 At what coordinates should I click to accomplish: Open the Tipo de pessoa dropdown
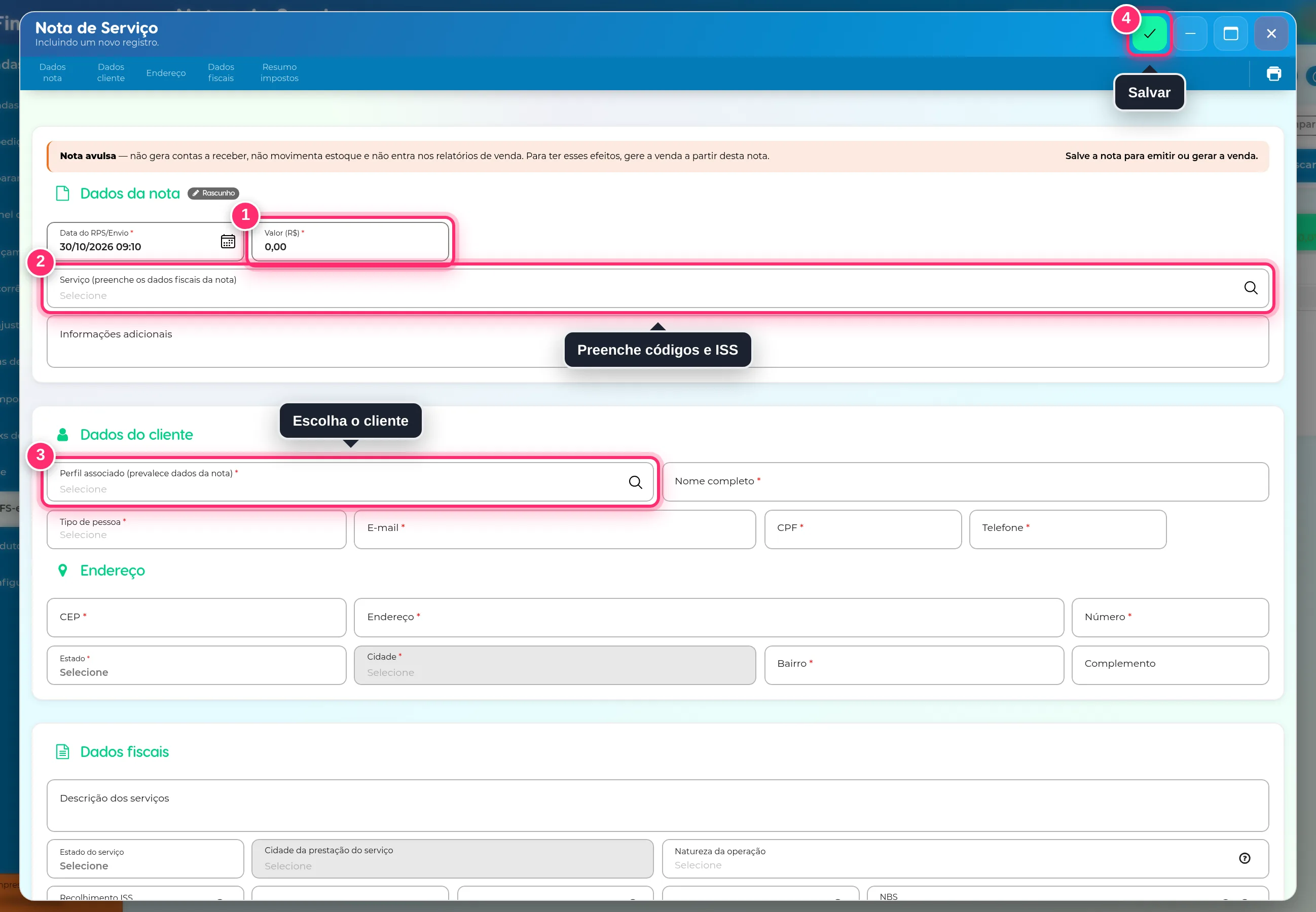click(196, 529)
